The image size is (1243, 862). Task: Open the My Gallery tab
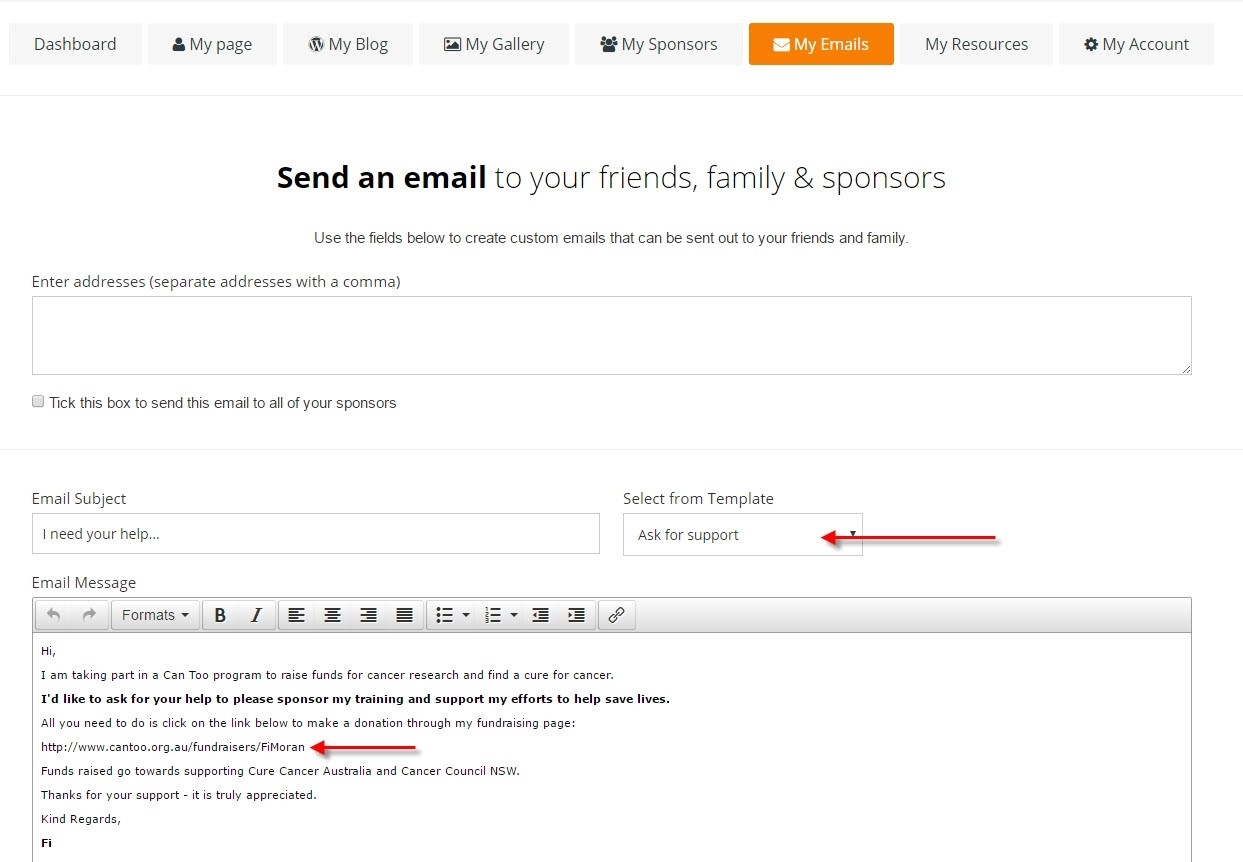point(494,44)
